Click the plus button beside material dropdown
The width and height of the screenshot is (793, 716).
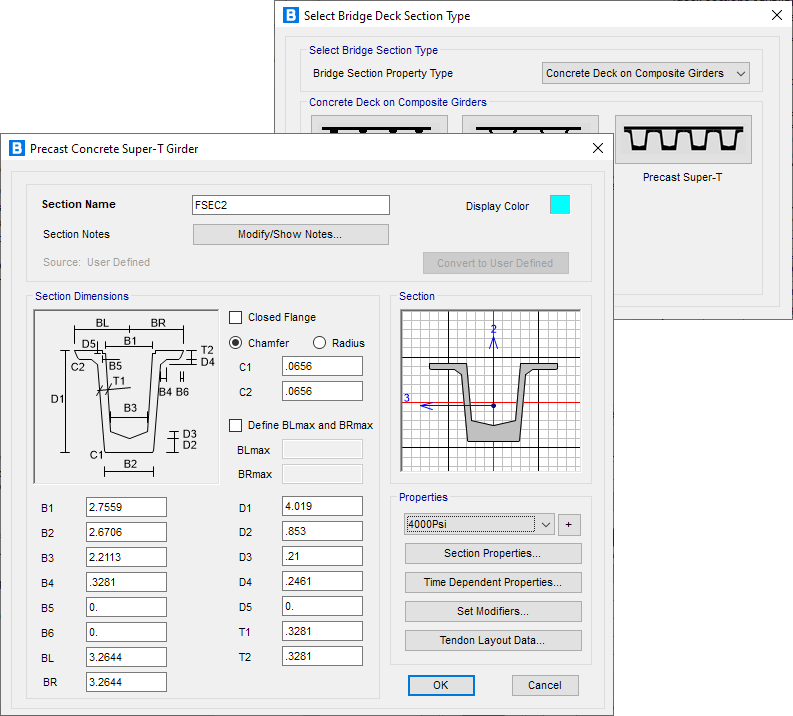570,524
